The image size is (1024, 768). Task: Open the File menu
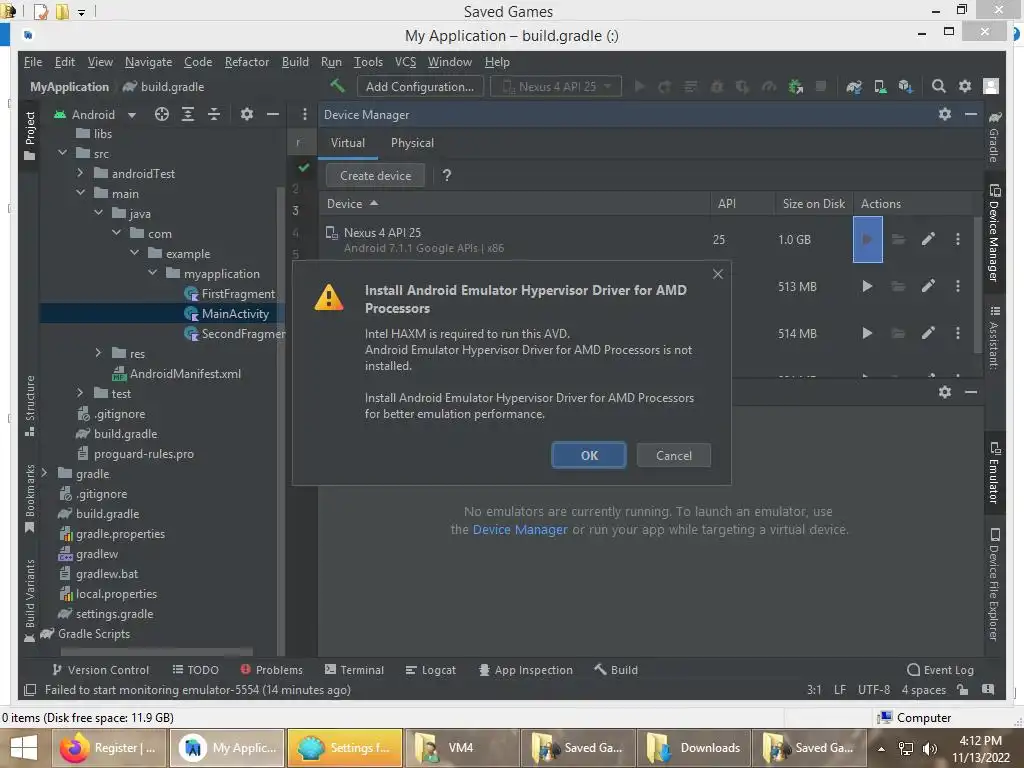[x=33, y=62]
